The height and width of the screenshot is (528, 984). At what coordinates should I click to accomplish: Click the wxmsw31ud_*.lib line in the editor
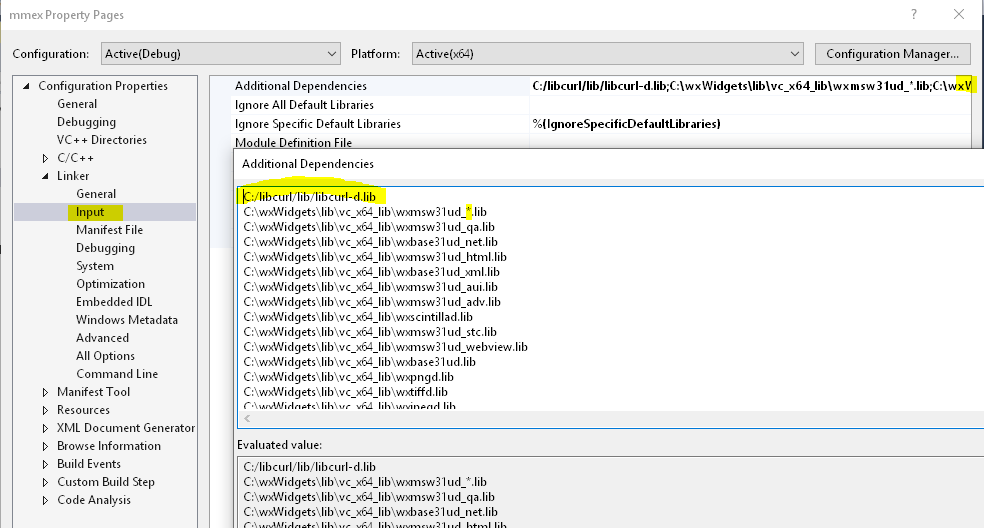(x=365, y=212)
